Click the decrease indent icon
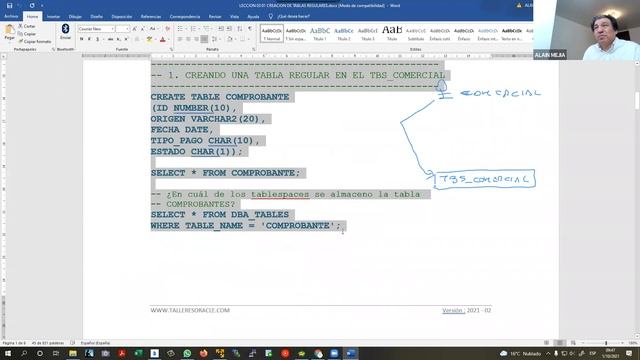The width and height of the screenshot is (640, 360). coord(221,29)
